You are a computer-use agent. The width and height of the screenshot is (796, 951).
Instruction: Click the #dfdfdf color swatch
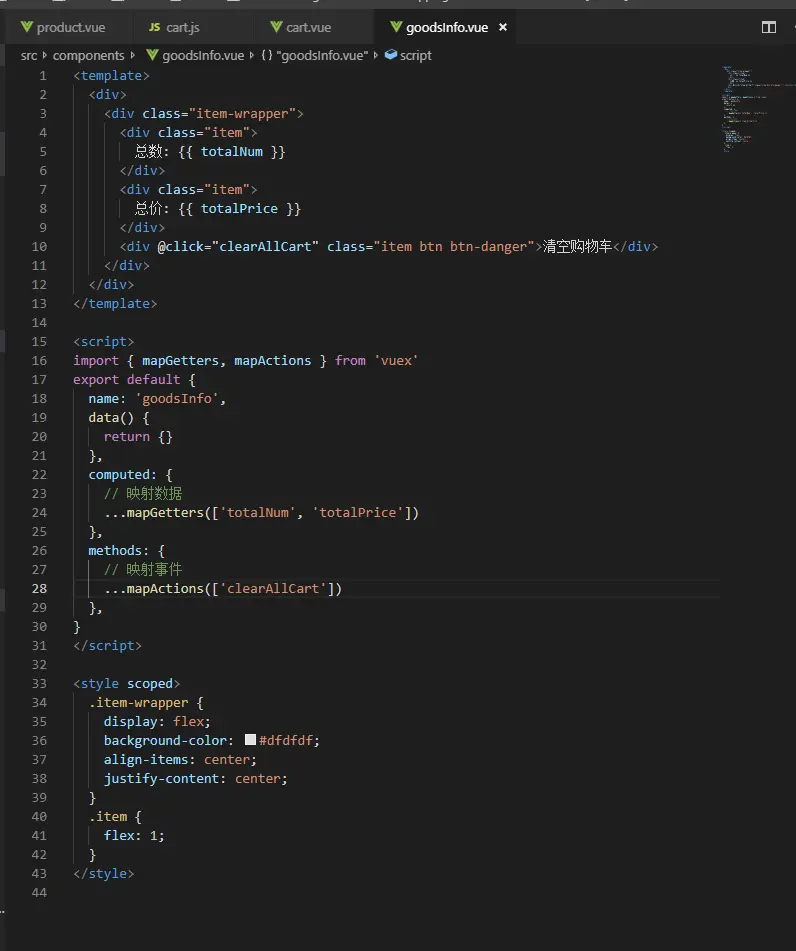tap(250, 739)
